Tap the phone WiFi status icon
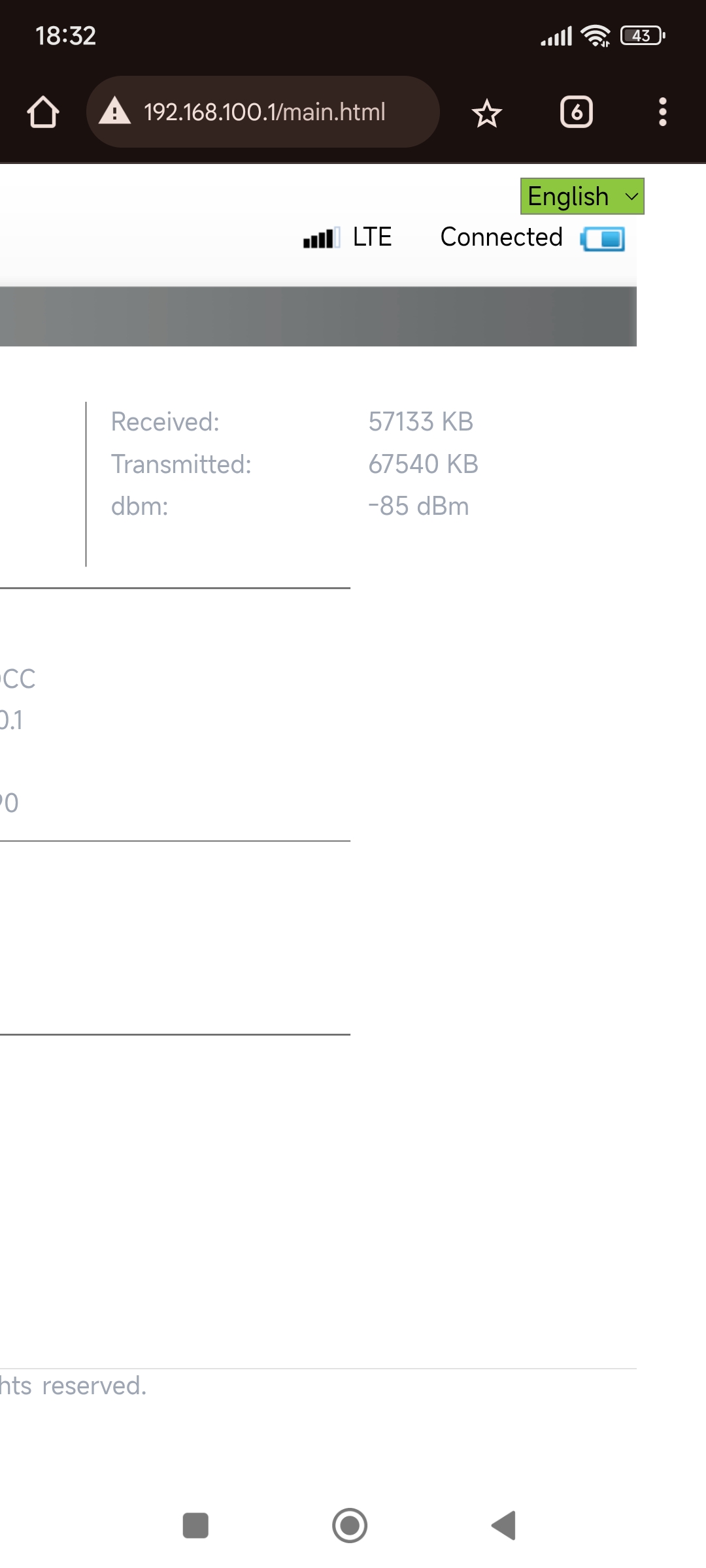The height and width of the screenshot is (1568, 706). (x=596, y=36)
